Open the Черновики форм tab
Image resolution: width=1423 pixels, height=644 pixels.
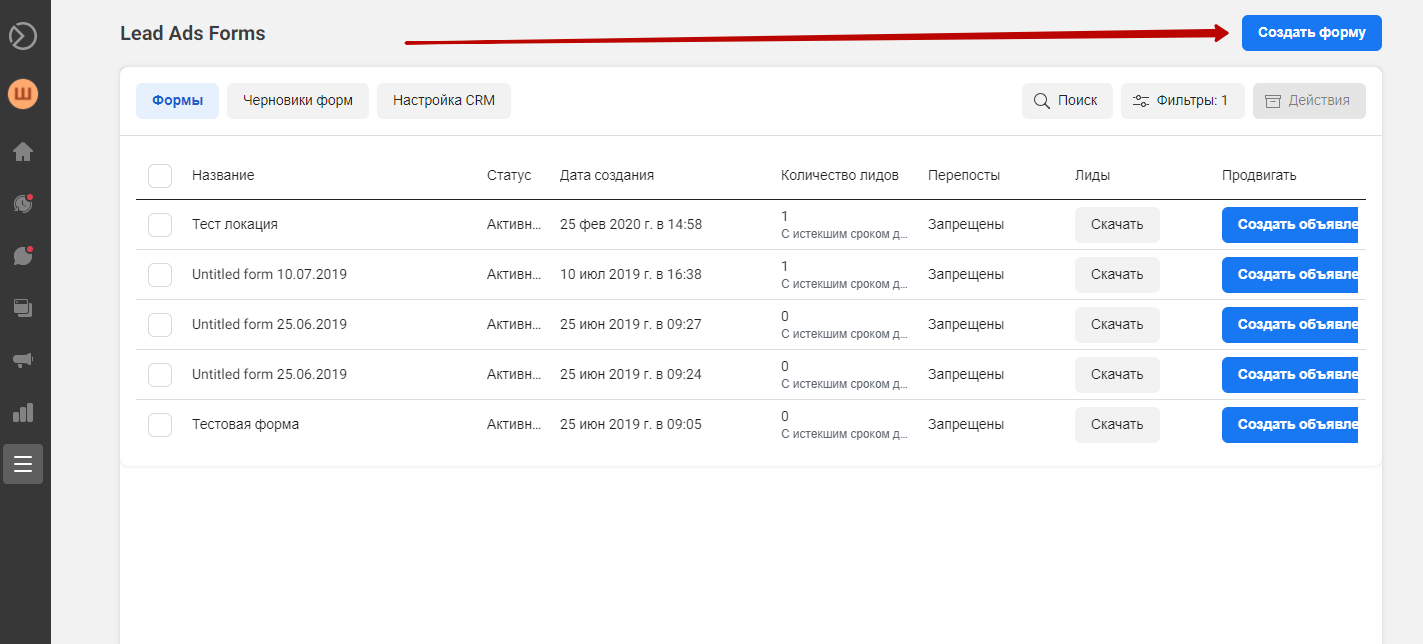point(298,101)
